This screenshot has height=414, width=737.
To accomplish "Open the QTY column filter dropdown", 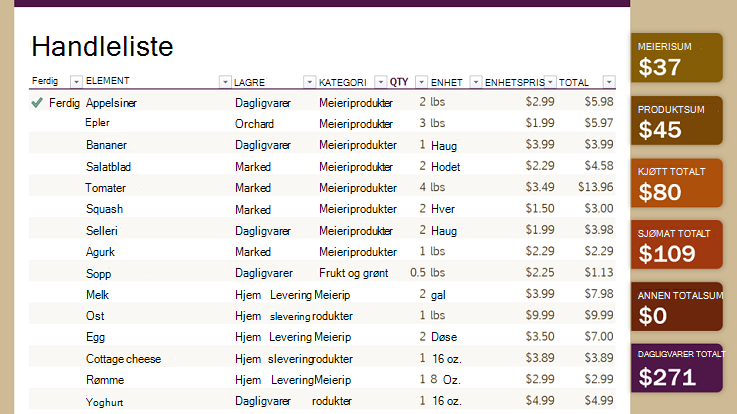I will pyautogui.click(x=422, y=82).
